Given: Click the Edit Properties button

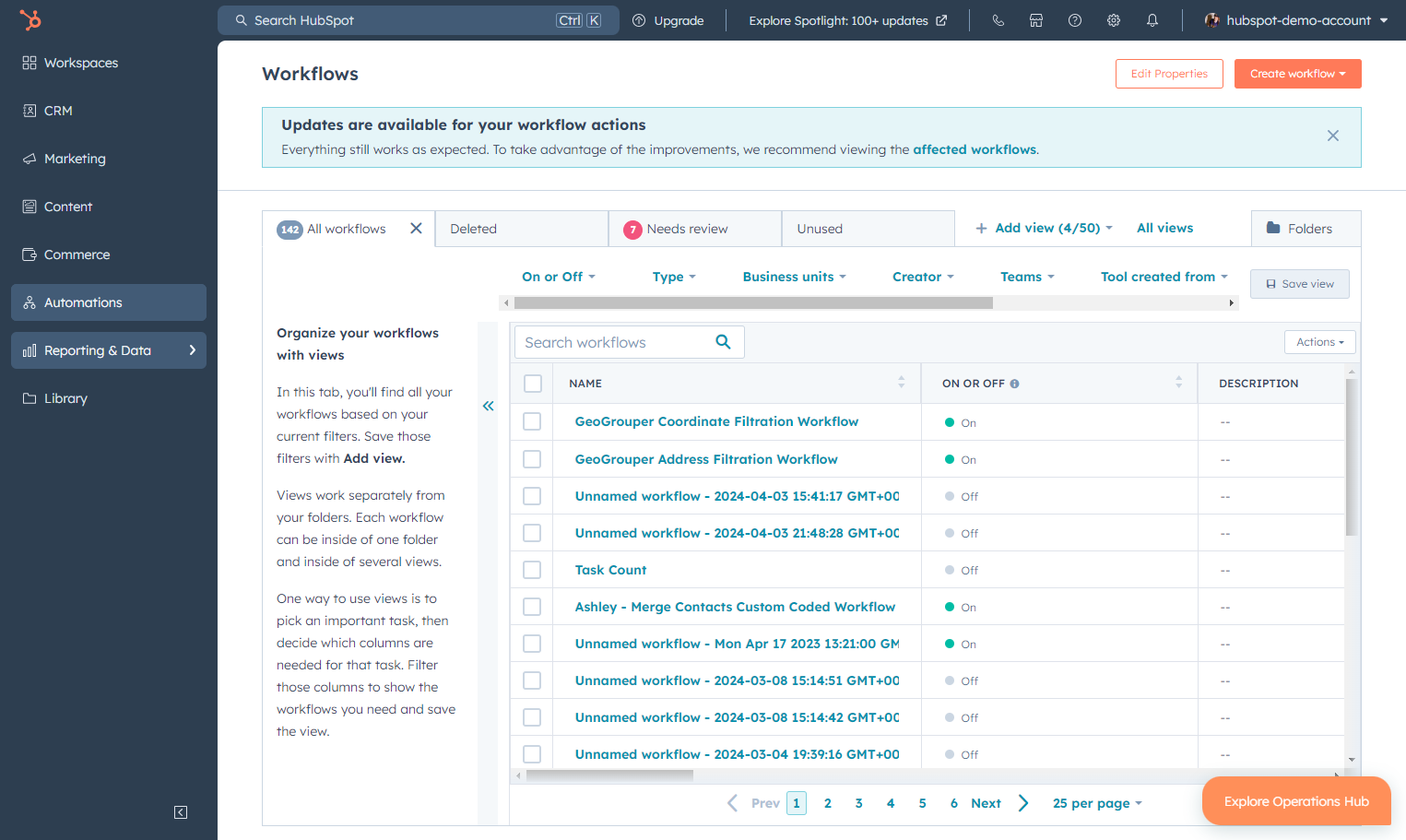Looking at the screenshot, I should (x=1169, y=74).
